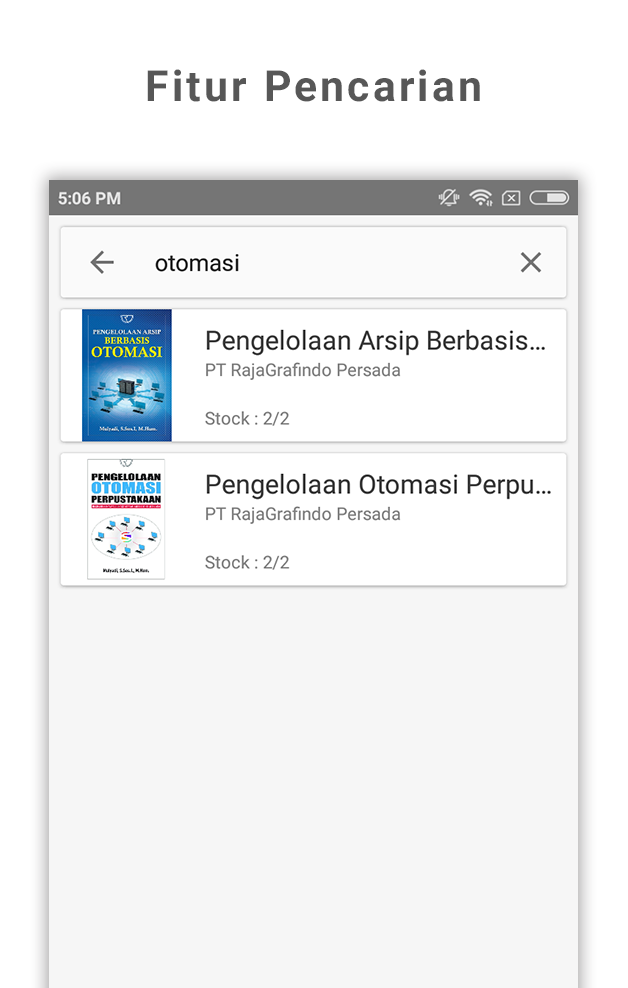Viewport: 628px width, 988px height.
Task: Tap the Wi-Fi signal icon
Action: coord(481,198)
